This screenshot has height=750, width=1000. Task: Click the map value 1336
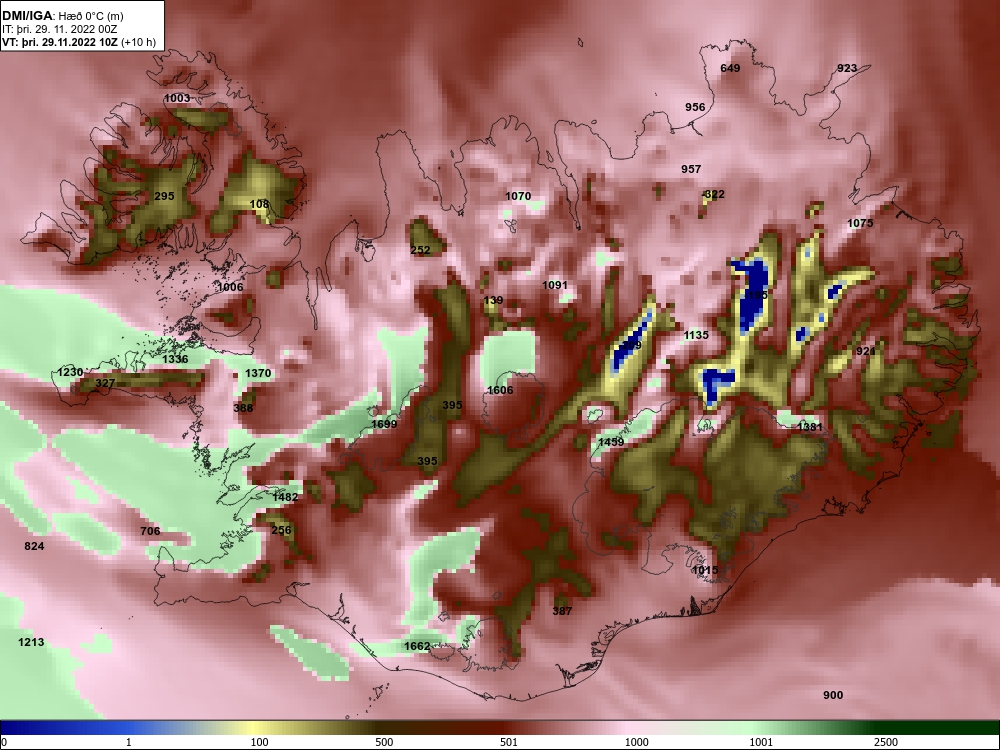click(x=175, y=360)
